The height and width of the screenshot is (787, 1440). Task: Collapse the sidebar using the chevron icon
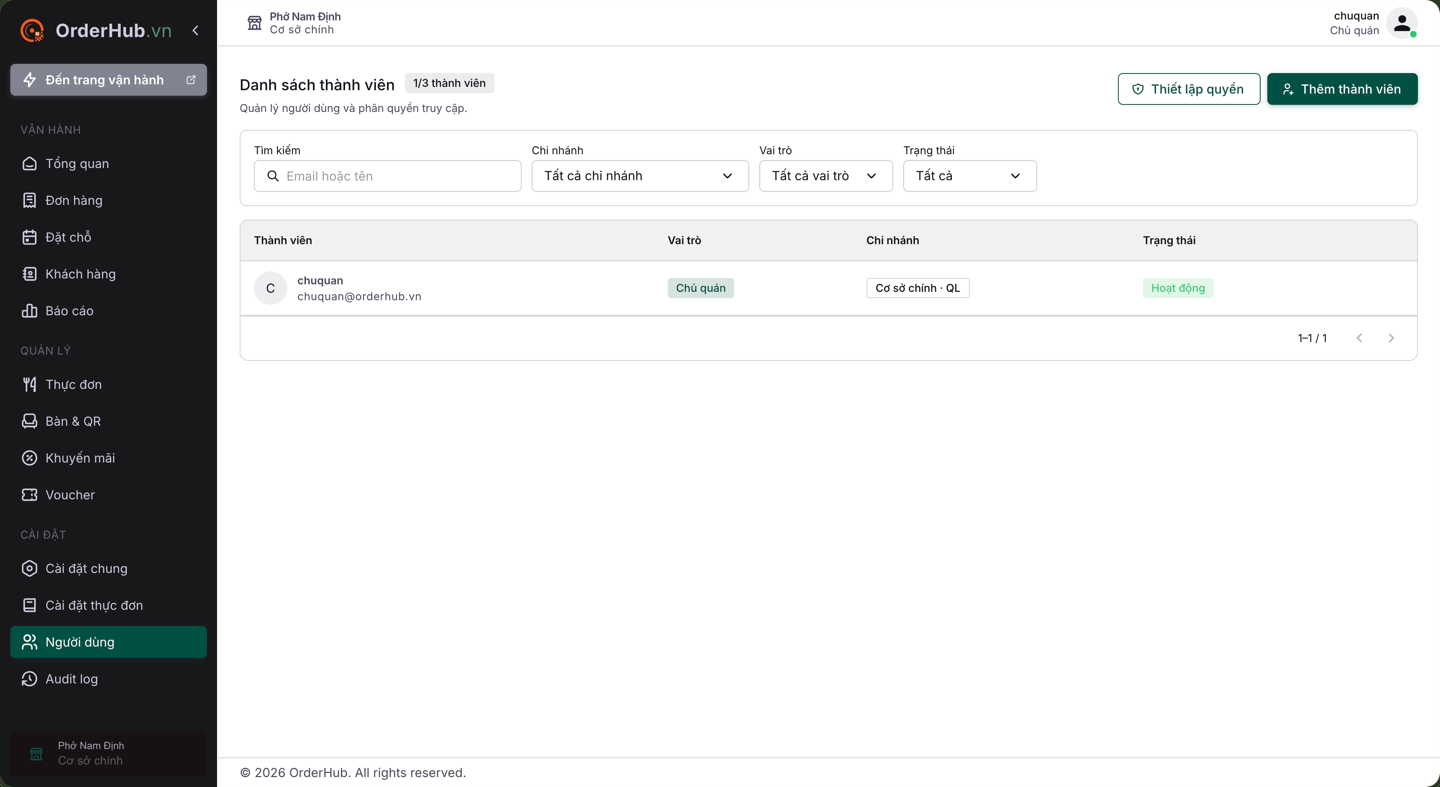pos(195,31)
